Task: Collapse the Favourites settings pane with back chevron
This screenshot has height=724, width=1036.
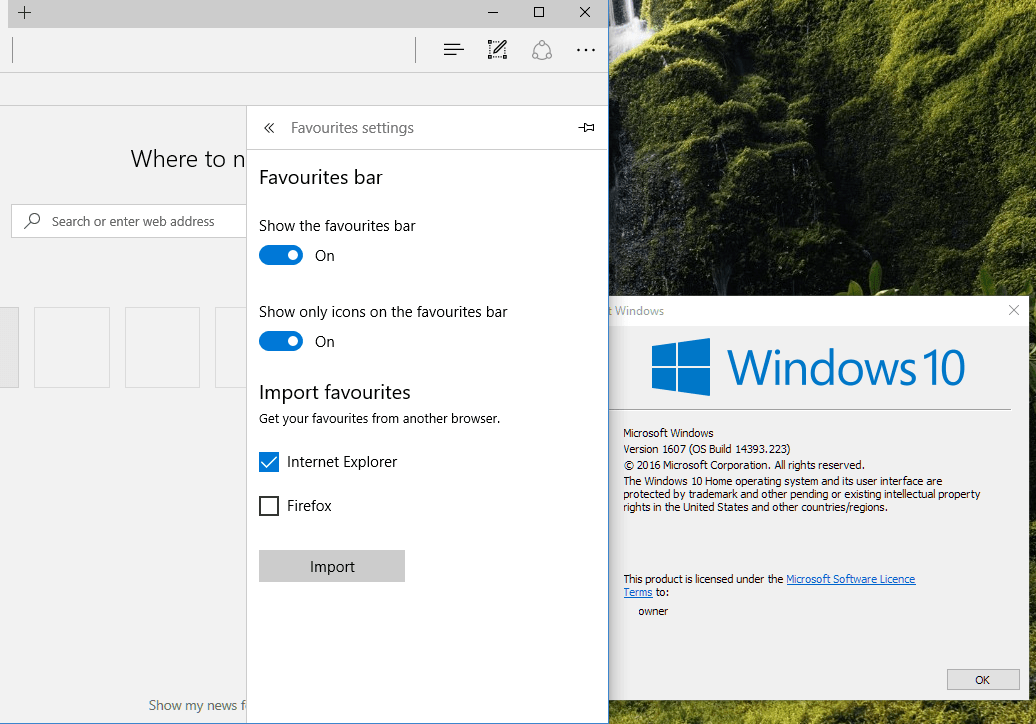Action: (x=268, y=128)
